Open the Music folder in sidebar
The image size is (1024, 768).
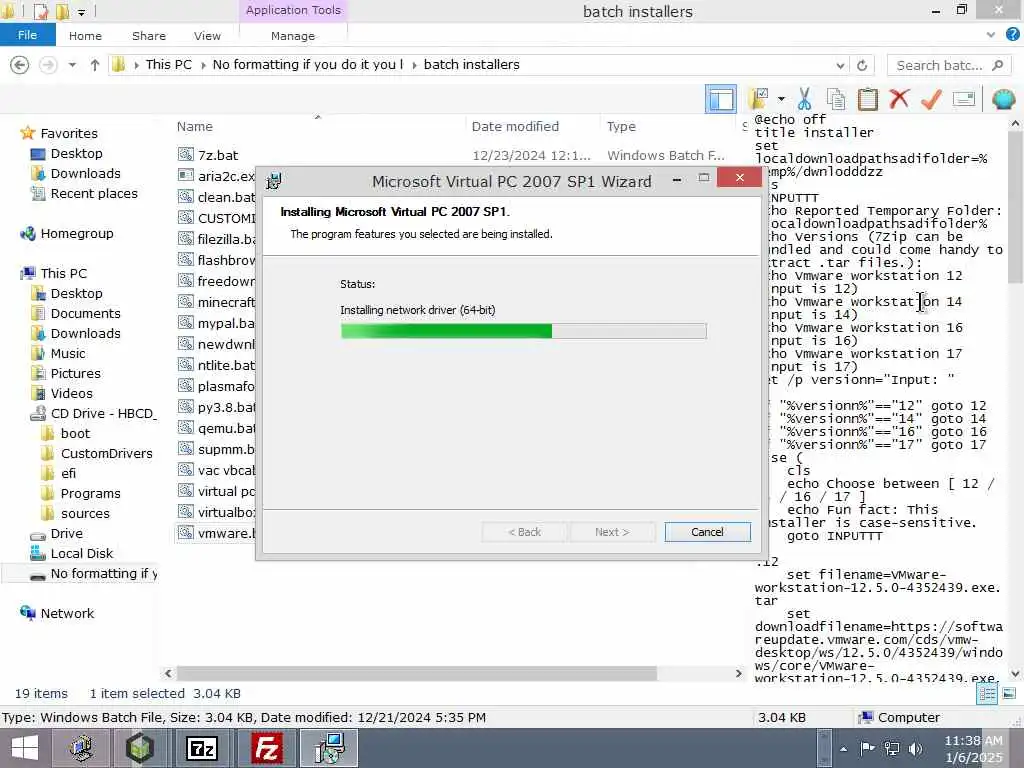(x=68, y=353)
